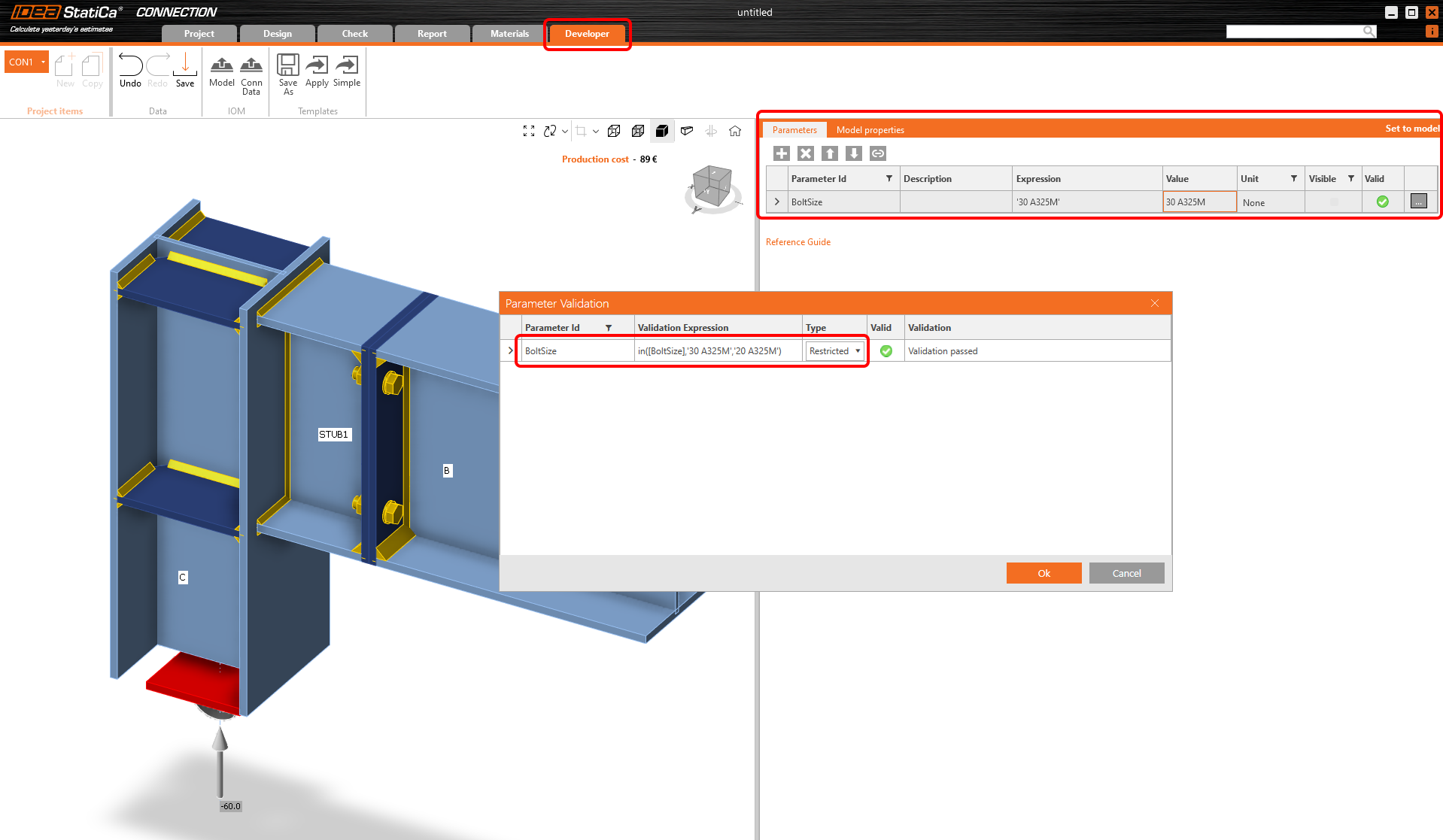This screenshot has width=1443, height=840.
Task: Click the link icon in the Parameters panel
Action: (x=877, y=153)
